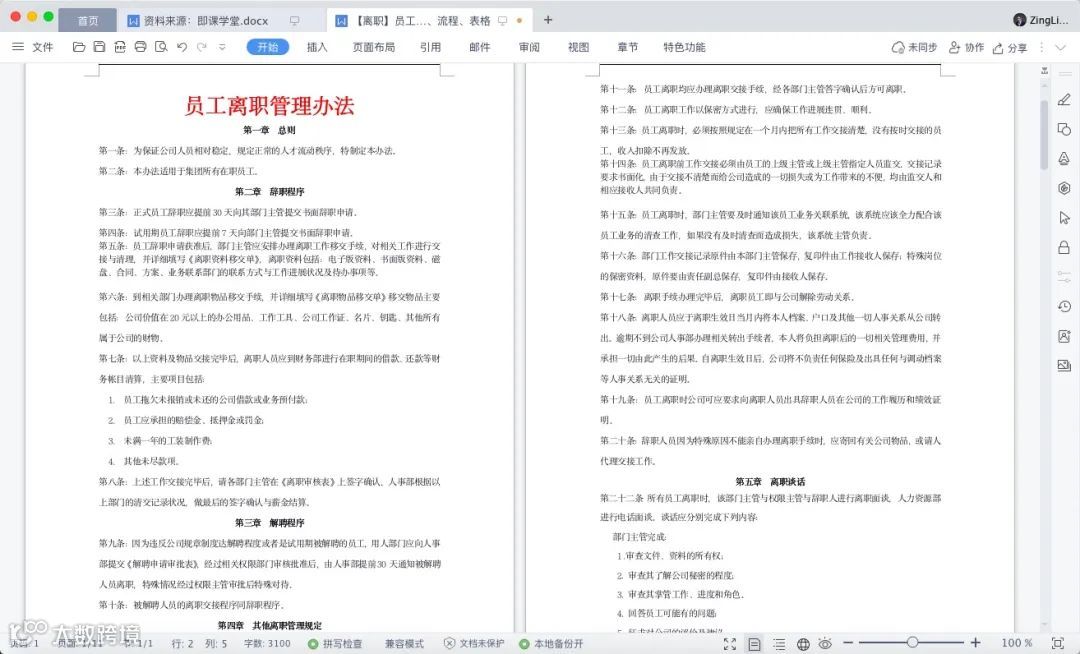
Task: Open the 审阅 ribbon tab
Action: [x=529, y=47]
